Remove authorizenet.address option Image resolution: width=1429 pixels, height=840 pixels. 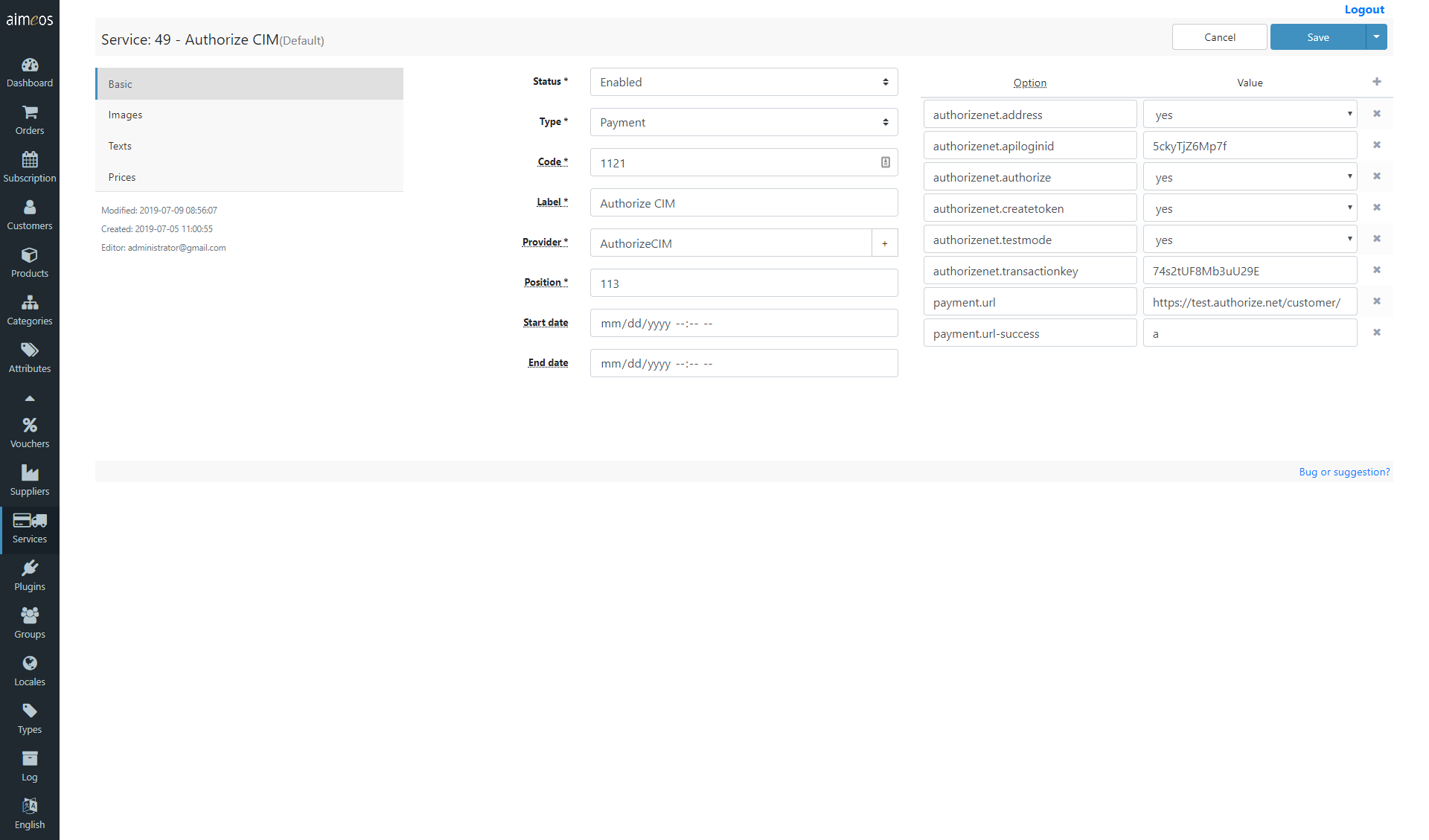click(x=1377, y=114)
